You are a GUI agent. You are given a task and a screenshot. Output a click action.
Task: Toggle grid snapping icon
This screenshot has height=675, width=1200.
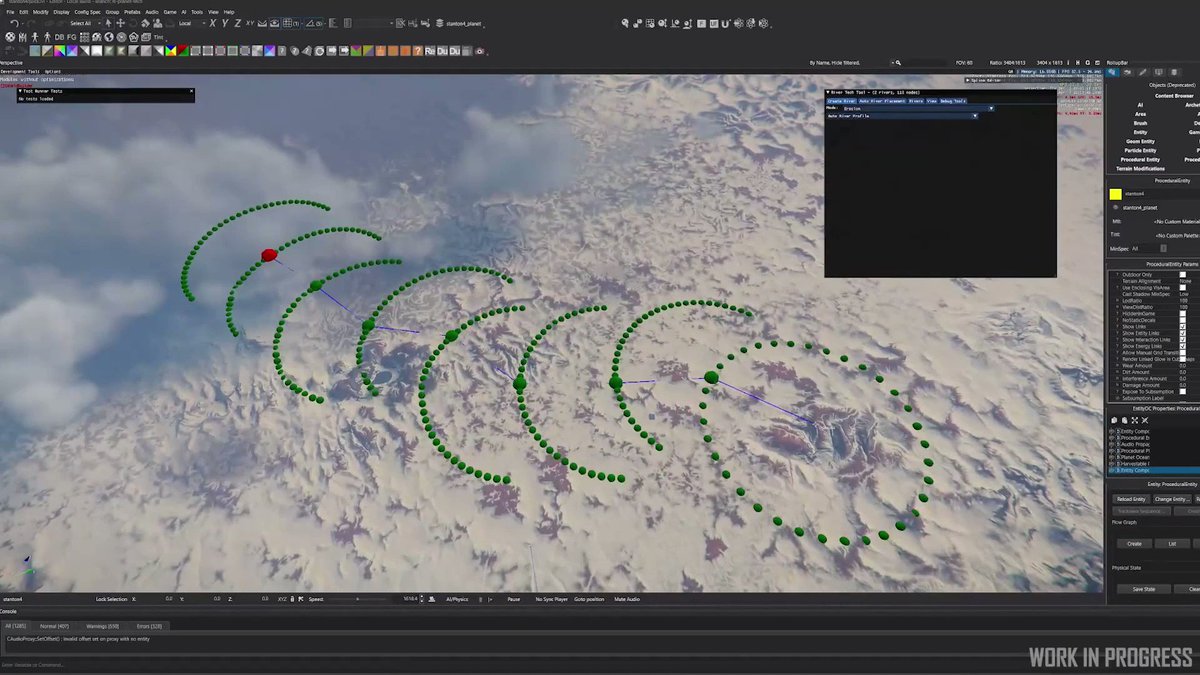tap(290, 23)
